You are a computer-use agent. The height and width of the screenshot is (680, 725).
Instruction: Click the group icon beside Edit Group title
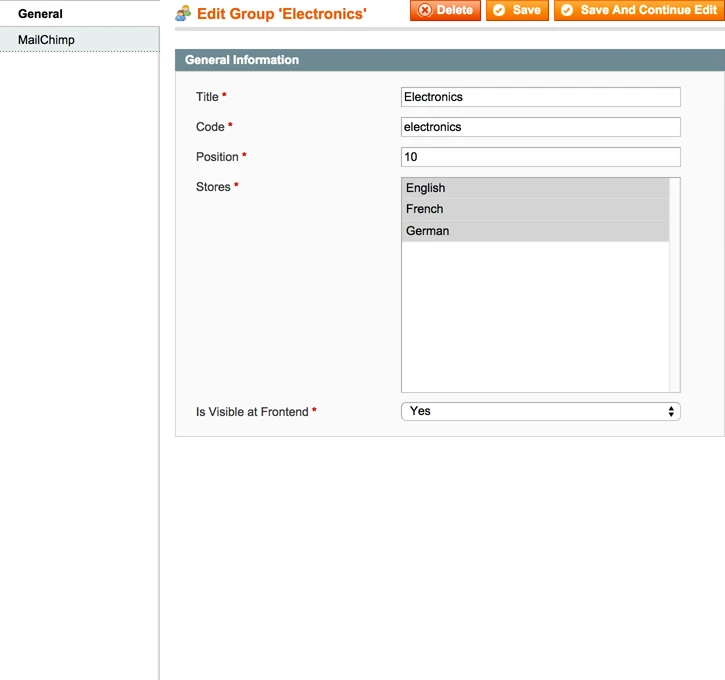pyautogui.click(x=183, y=14)
